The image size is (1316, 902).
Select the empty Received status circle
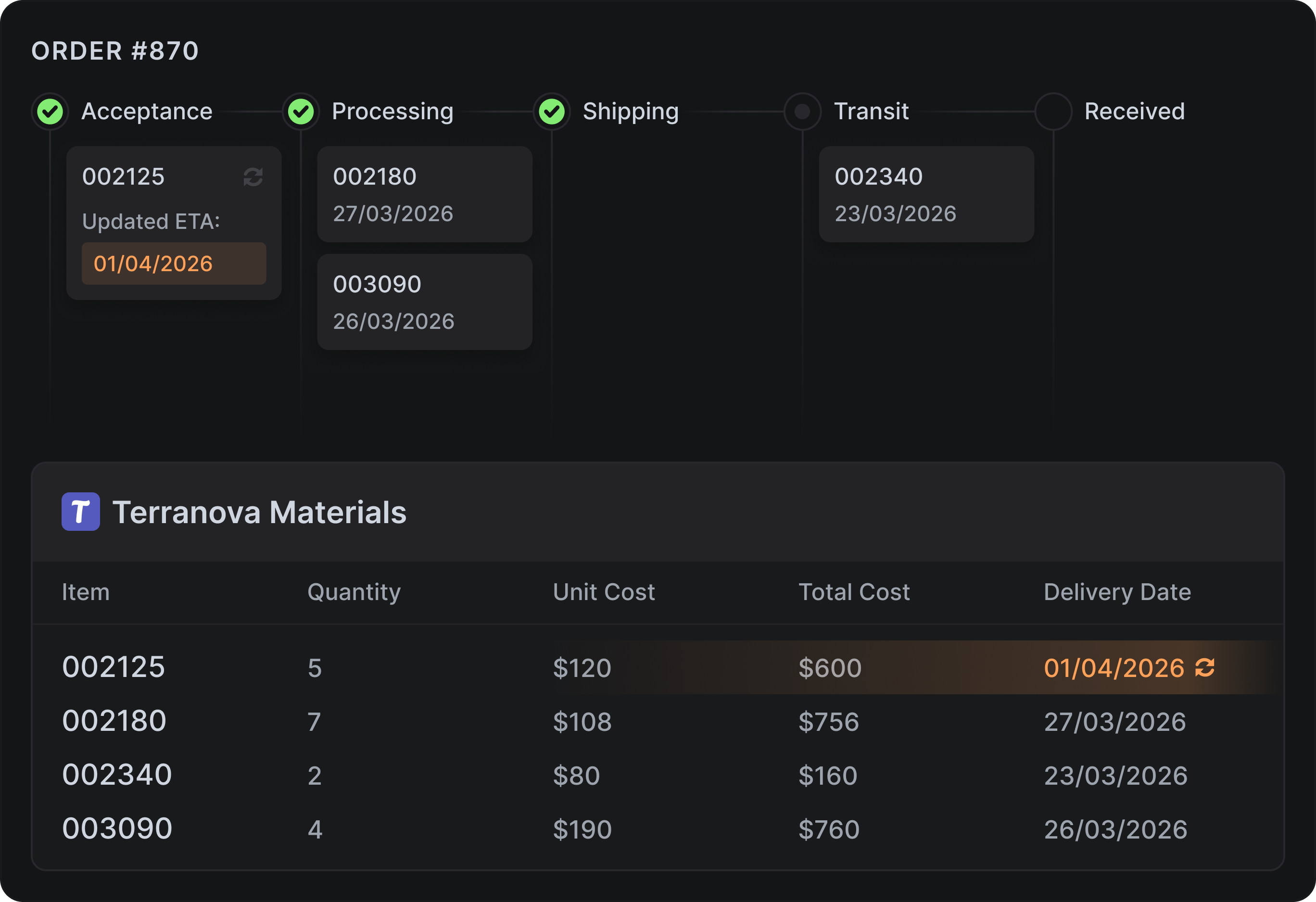pos(1053,112)
